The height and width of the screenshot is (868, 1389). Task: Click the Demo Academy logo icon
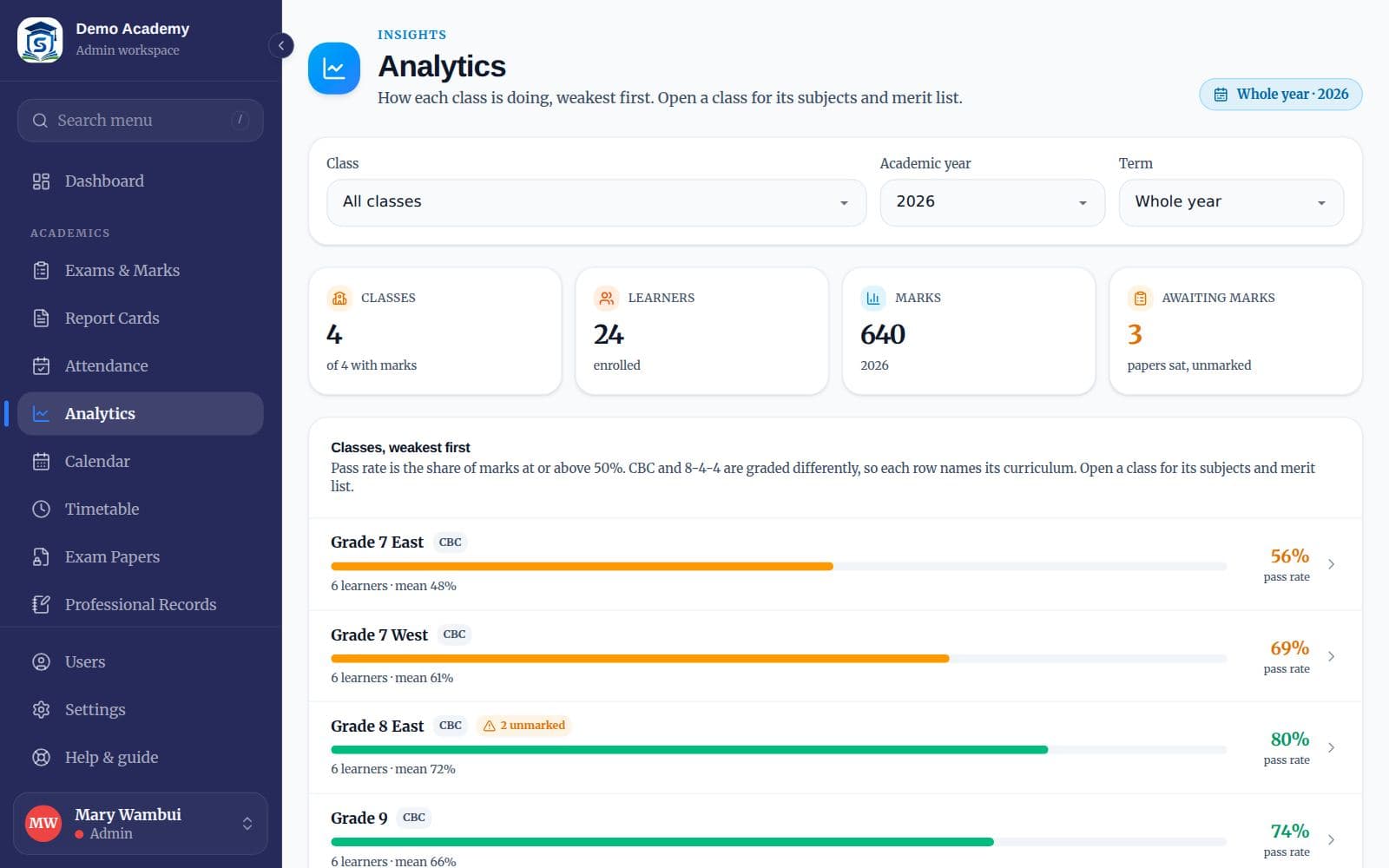[x=40, y=40]
